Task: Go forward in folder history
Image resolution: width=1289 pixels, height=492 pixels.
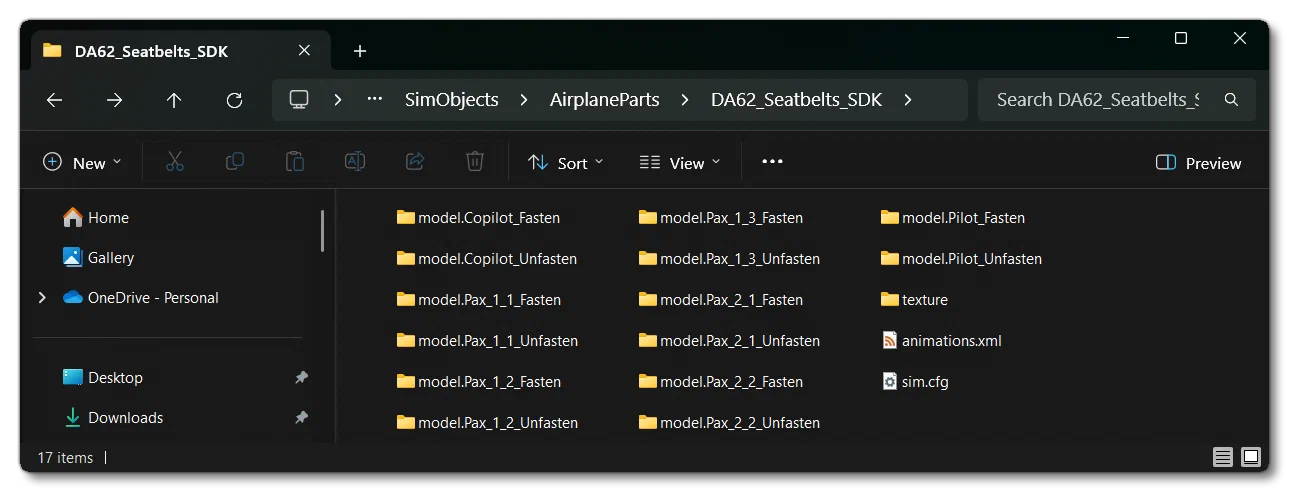Action: [114, 100]
